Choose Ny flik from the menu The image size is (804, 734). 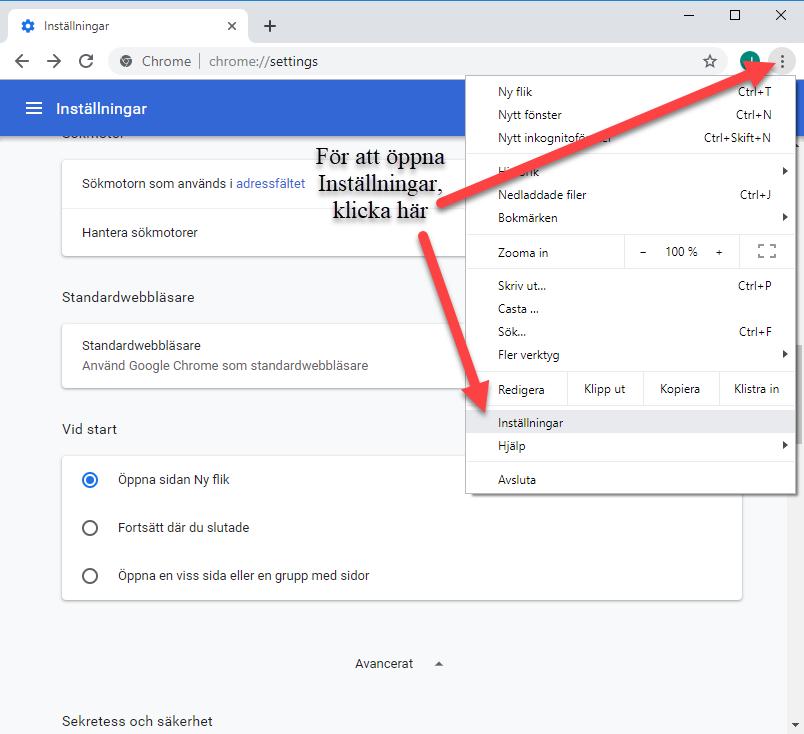631,92
